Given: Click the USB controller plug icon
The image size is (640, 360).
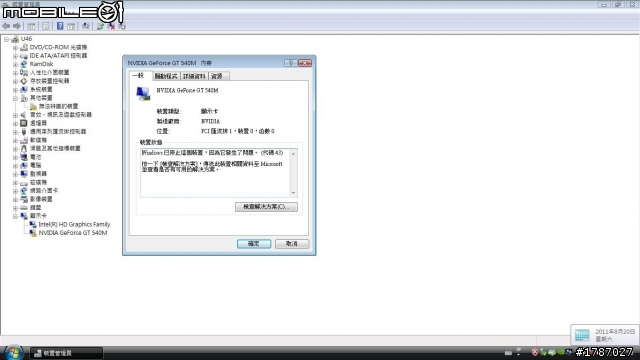Looking at the screenshot, I should click(x=24, y=131).
